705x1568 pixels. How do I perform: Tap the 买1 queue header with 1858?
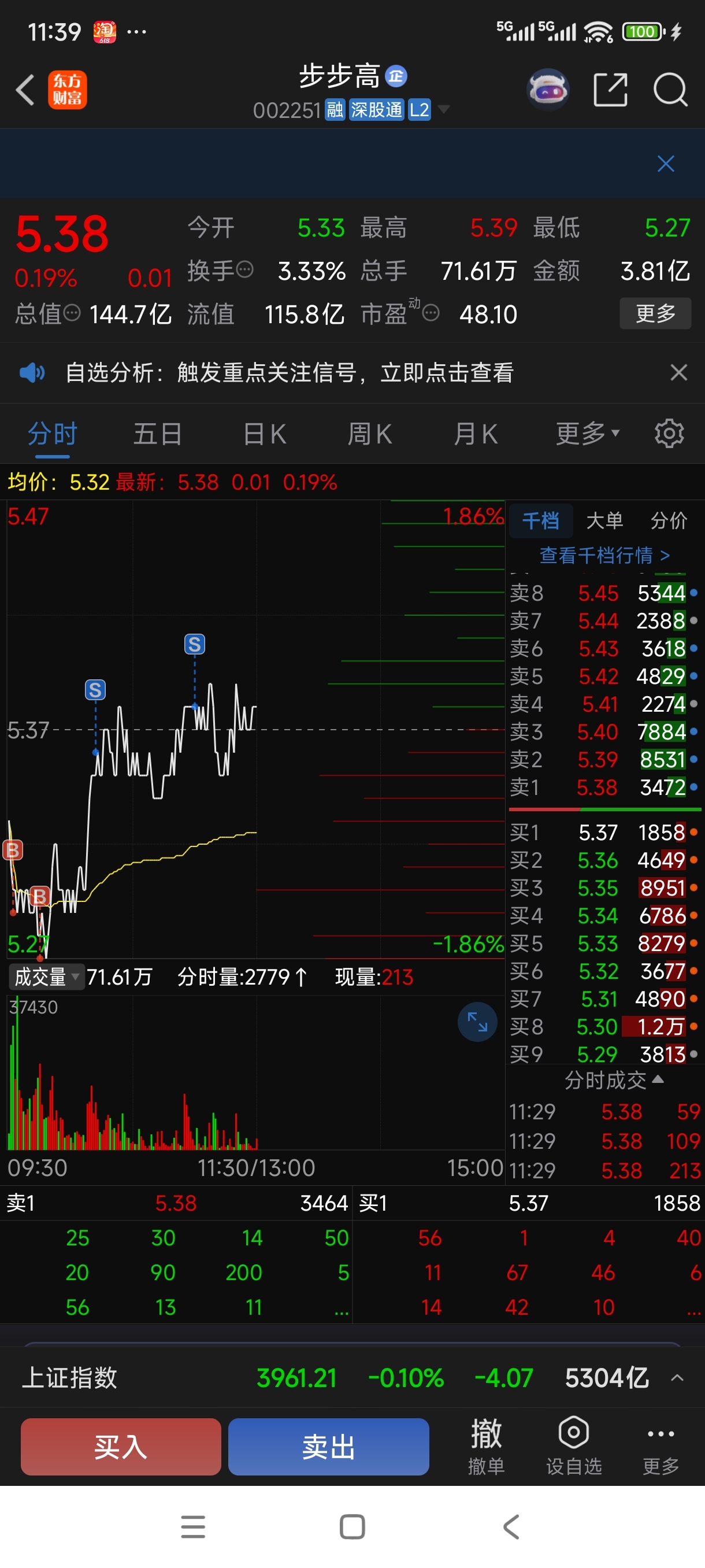529,1203
